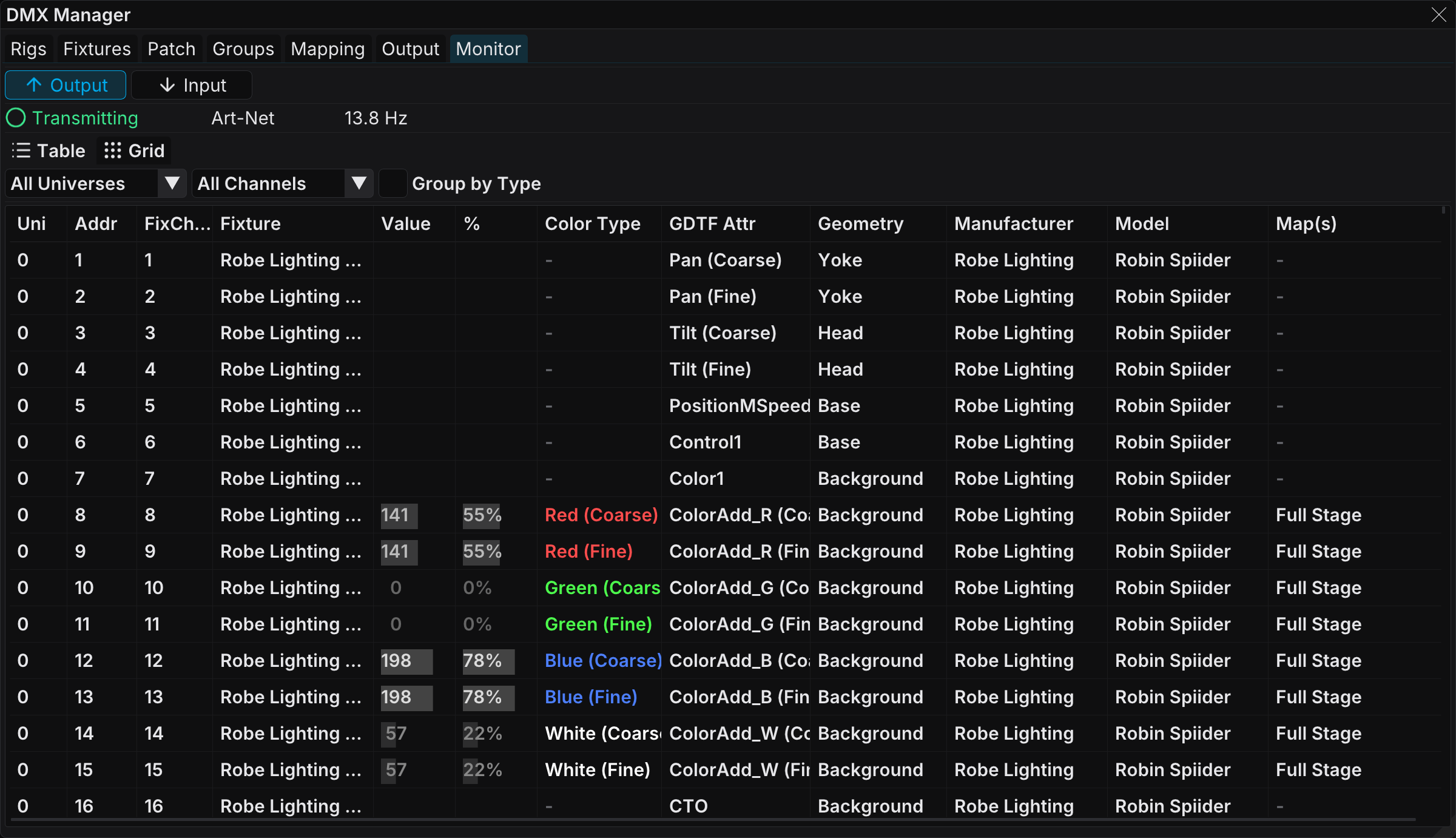The height and width of the screenshot is (838, 1456).
Task: Click the PositionMSpeed attribute cell
Action: (740, 405)
